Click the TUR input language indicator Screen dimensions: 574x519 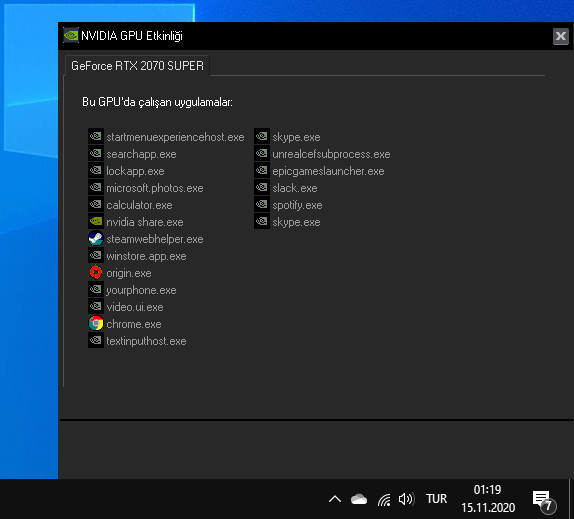(436, 499)
